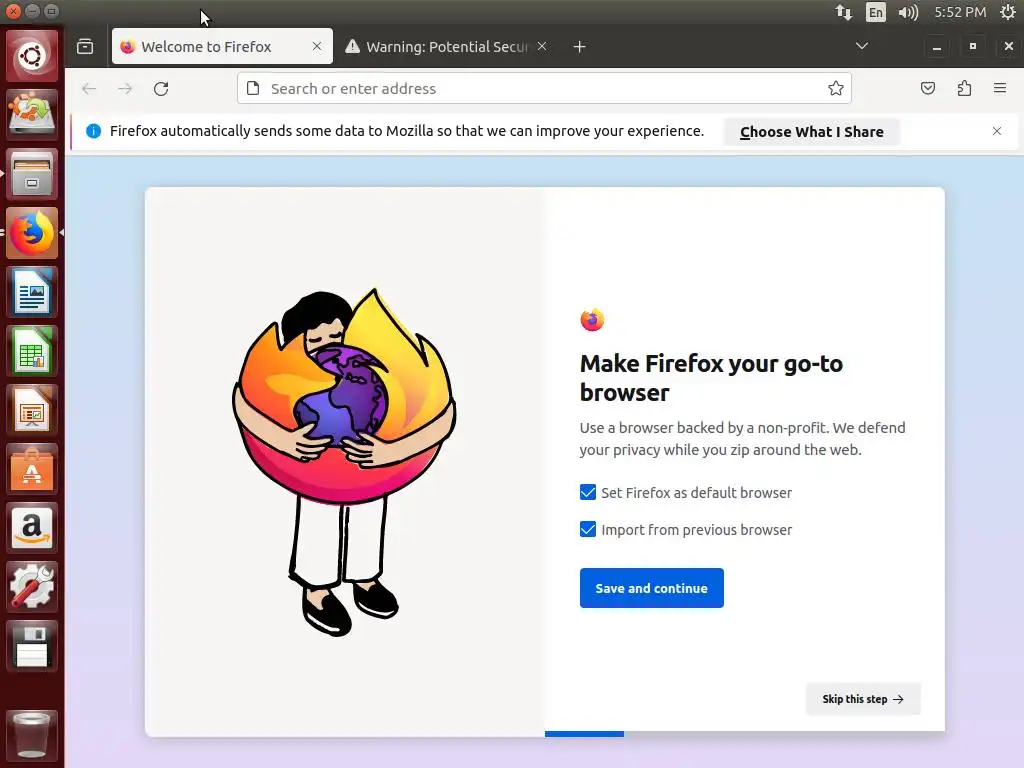The height and width of the screenshot is (768, 1024).
Task: Click the Choose What I Share button
Action: [x=812, y=132]
